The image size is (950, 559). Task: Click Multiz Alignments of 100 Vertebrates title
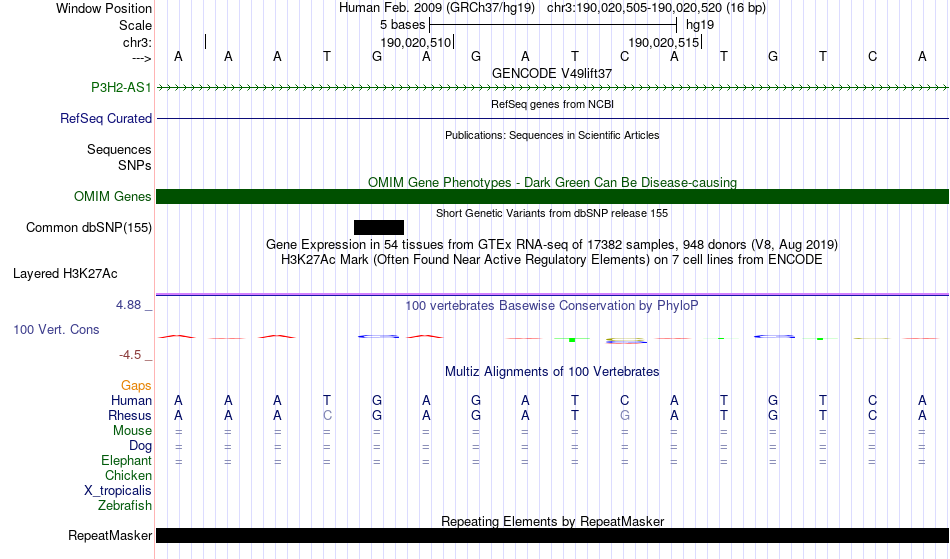pos(552,372)
